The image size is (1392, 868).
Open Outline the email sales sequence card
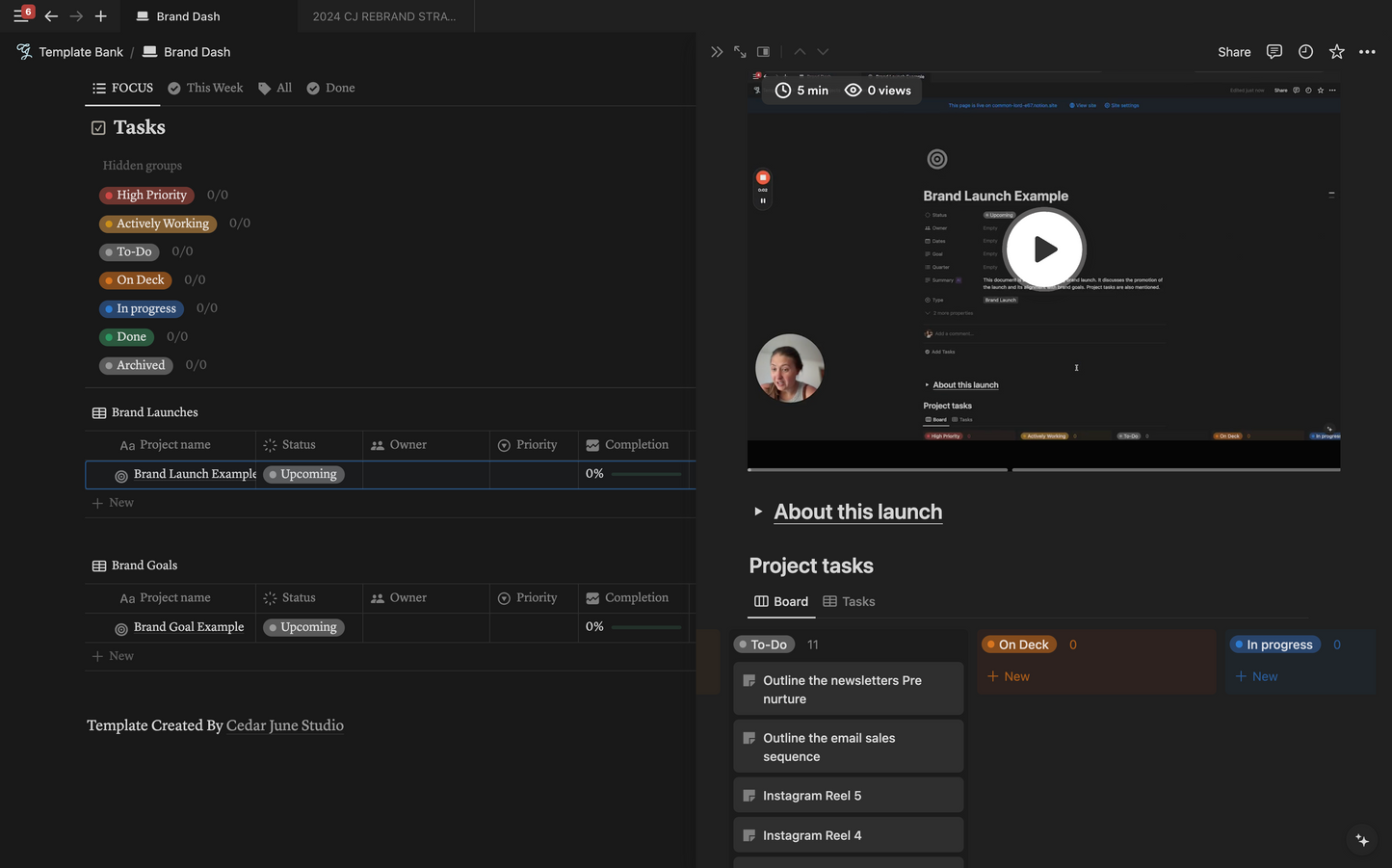pyautogui.click(x=849, y=747)
